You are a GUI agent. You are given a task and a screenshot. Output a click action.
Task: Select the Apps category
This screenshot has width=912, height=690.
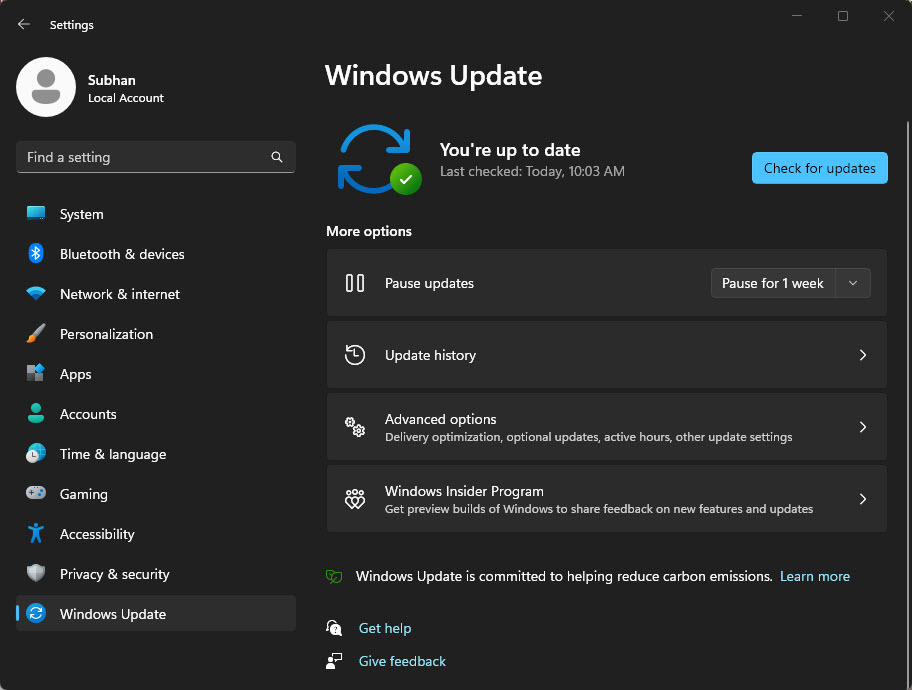point(156,374)
